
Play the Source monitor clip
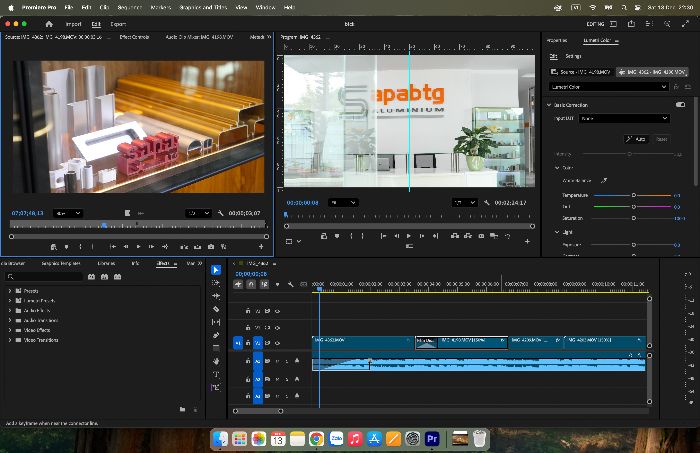pos(139,247)
